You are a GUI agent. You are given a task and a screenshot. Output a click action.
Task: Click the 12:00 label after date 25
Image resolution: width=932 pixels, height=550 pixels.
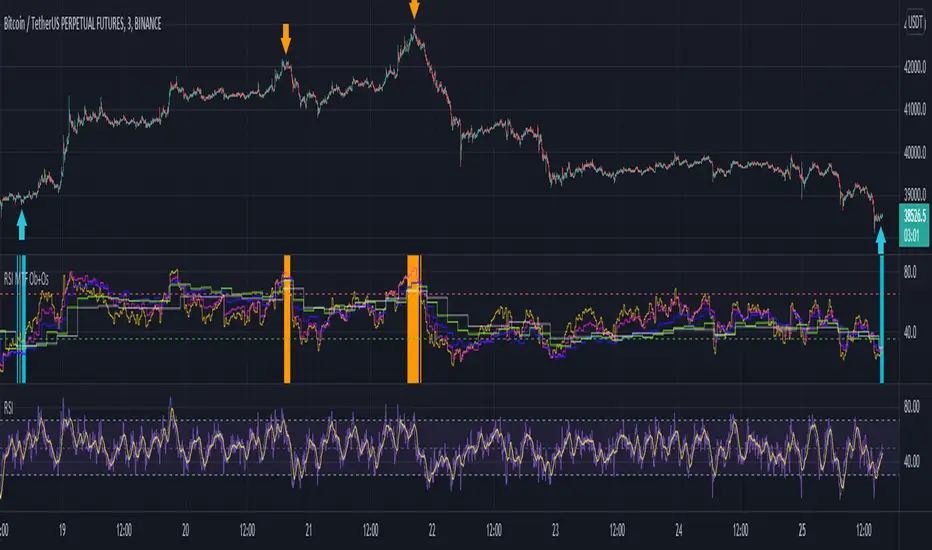[864, 530]
